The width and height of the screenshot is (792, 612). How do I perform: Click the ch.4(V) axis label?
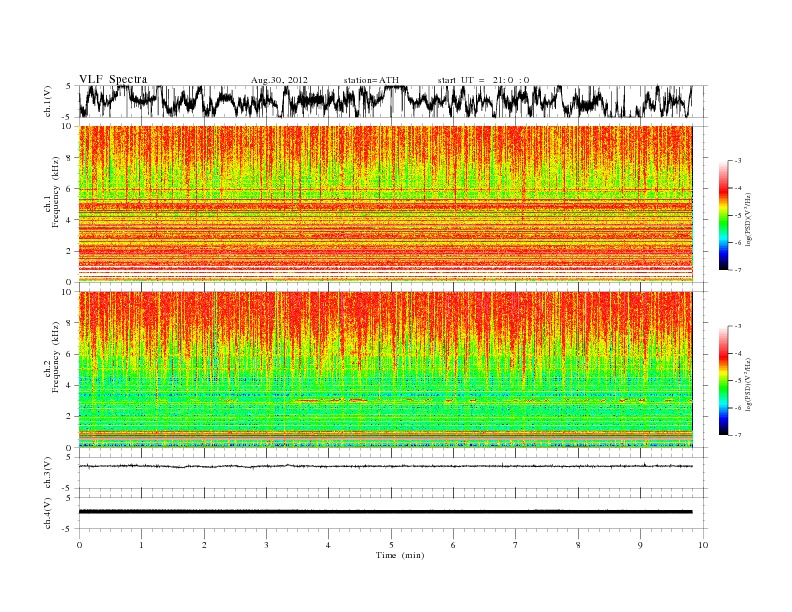tap(48, 513)
